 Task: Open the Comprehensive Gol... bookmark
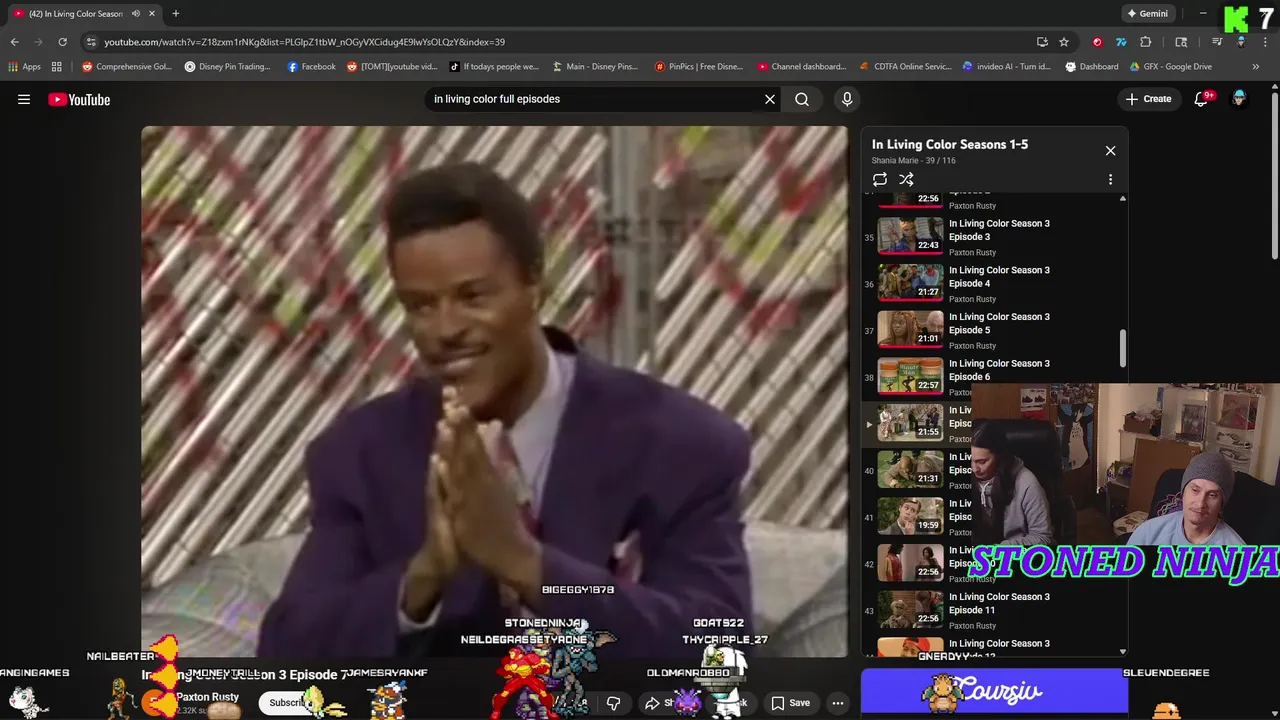pos(127,67)
